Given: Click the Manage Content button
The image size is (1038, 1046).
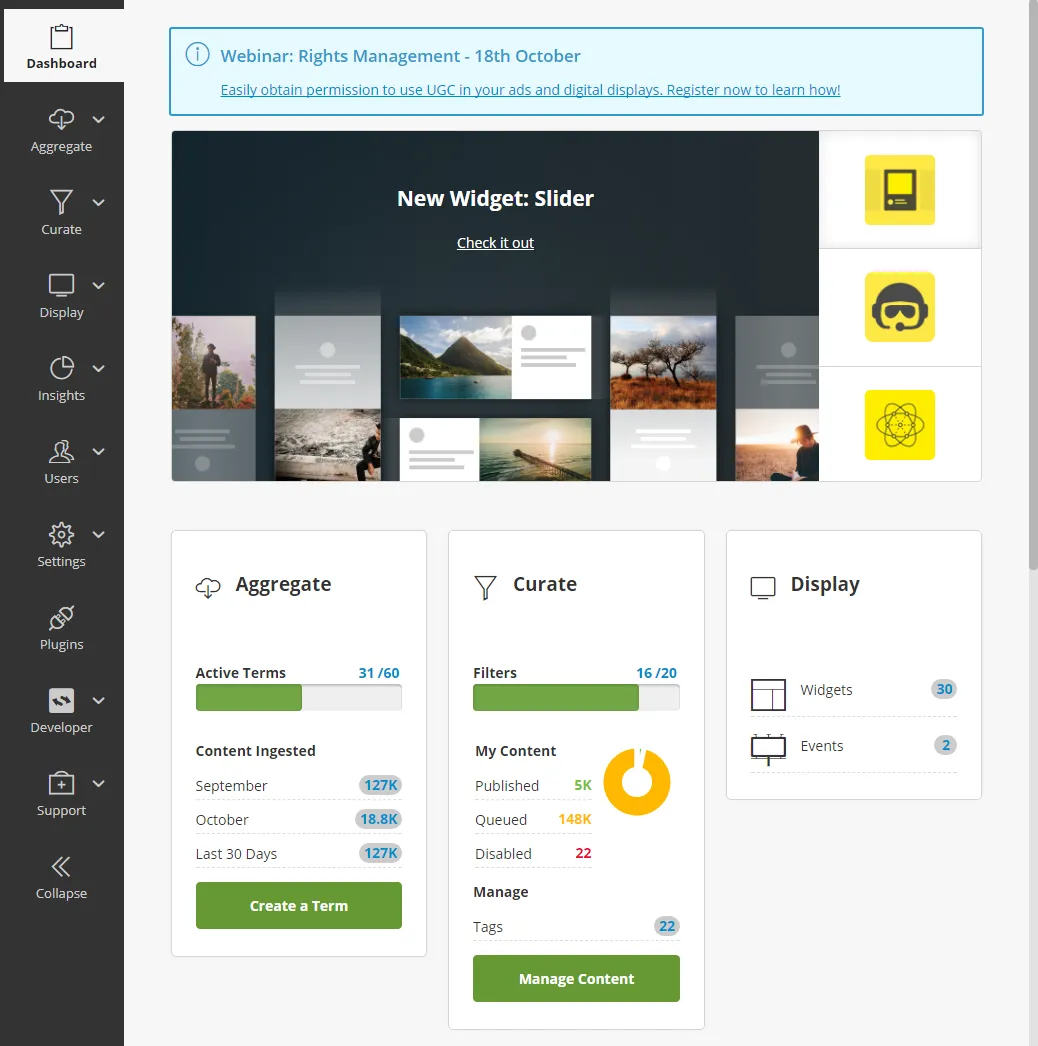Looking at the screenshot, I should click(x=576, y=979).
